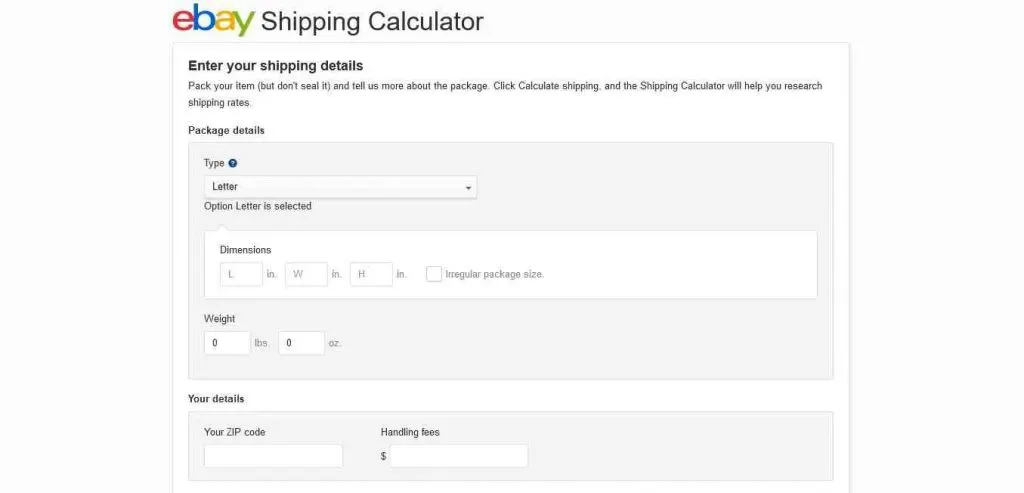Click the Height dimension field

[x=372, y=274]
